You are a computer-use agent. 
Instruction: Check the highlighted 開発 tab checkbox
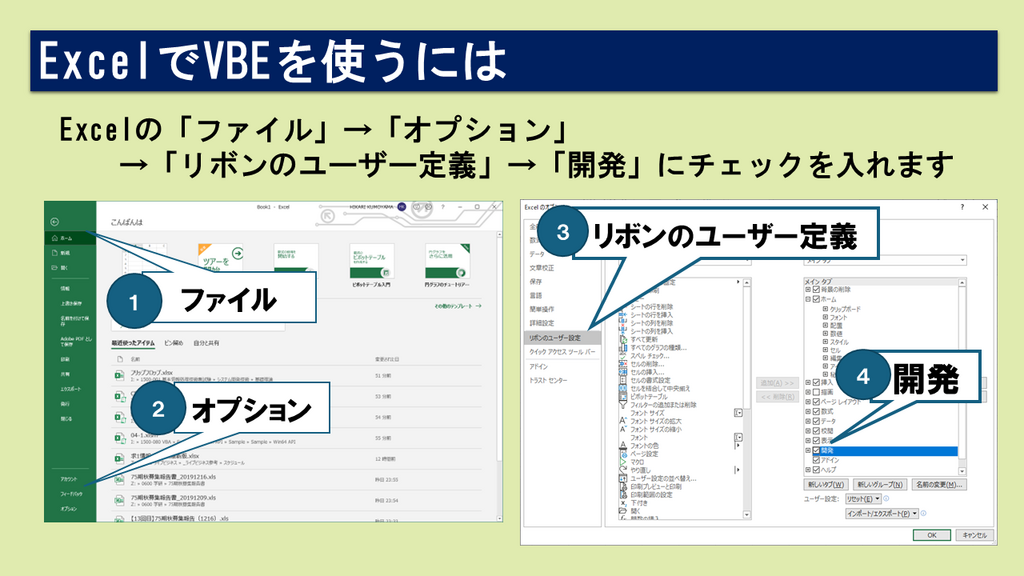coord(816,451)
